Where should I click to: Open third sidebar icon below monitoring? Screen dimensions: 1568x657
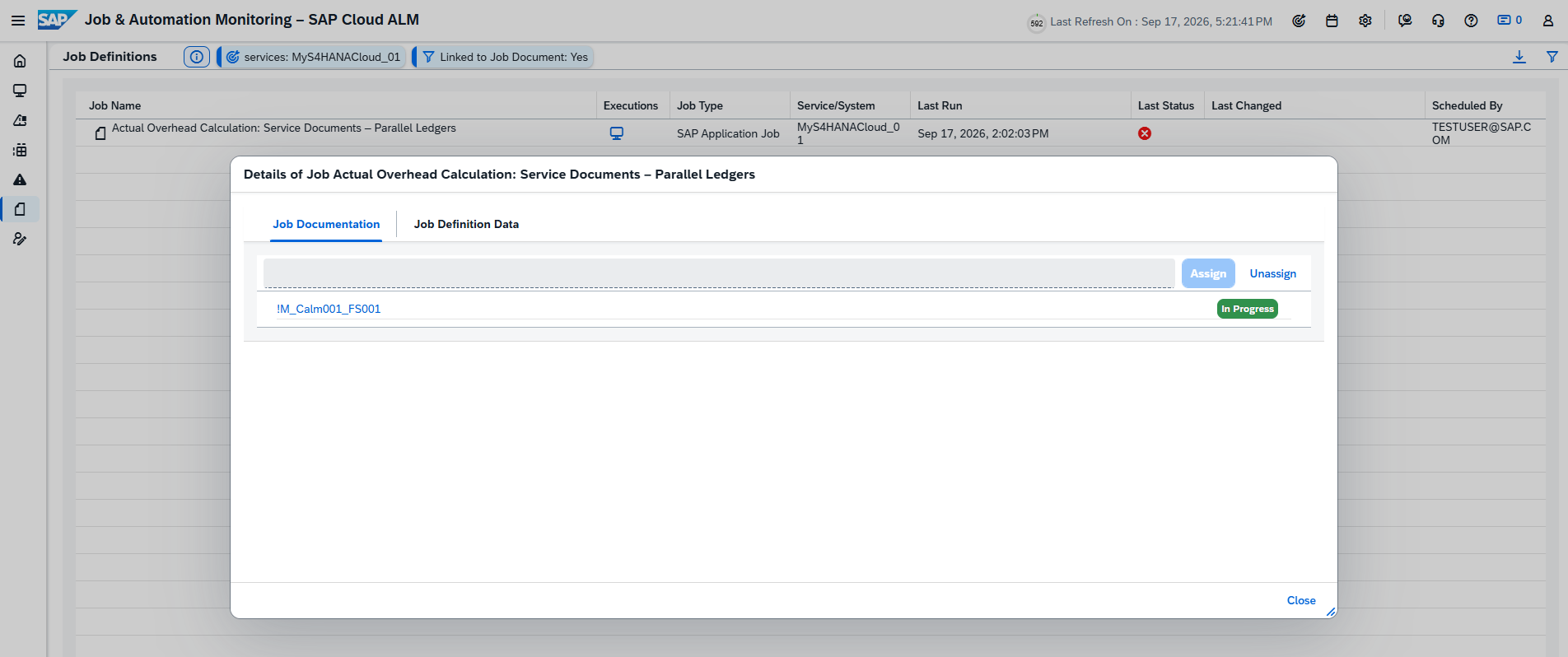[20, 120]
